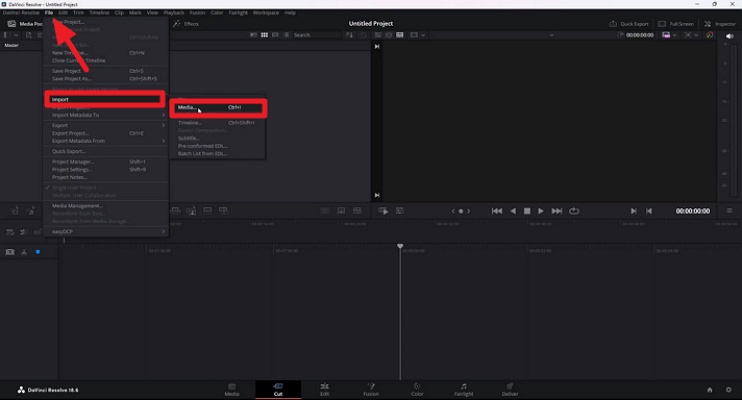This screenshot has width=742, height=400.
Task: Open the viewer resolution dropdown arrow
Action: click(x=675, y=35)
